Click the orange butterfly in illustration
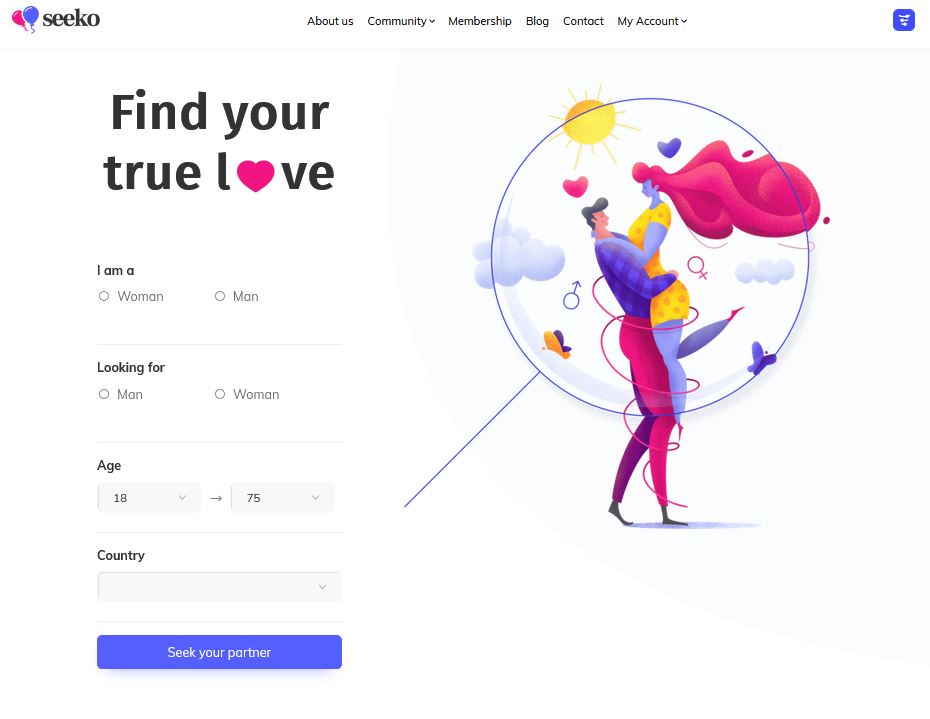The height and width of the screenshot is (719, 930). tap(557, 344)
